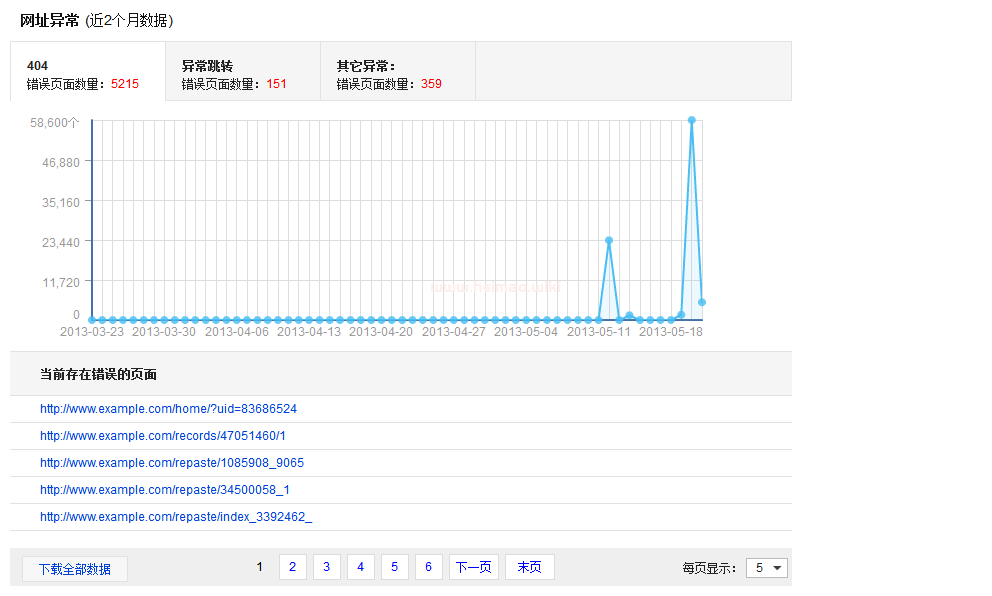Click 下一页 next page button
Viewport: 992px width, 596px height.
473,567
